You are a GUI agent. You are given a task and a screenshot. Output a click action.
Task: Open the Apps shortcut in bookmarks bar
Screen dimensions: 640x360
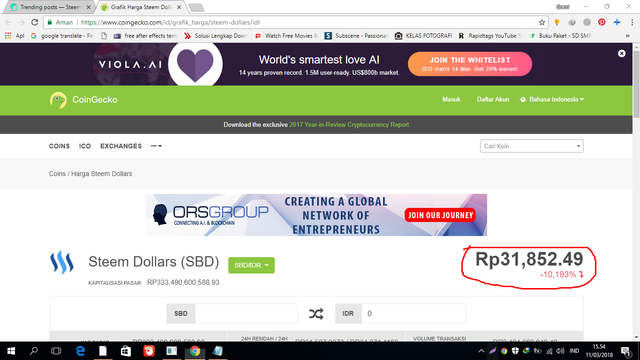click(x=14, y=36)
